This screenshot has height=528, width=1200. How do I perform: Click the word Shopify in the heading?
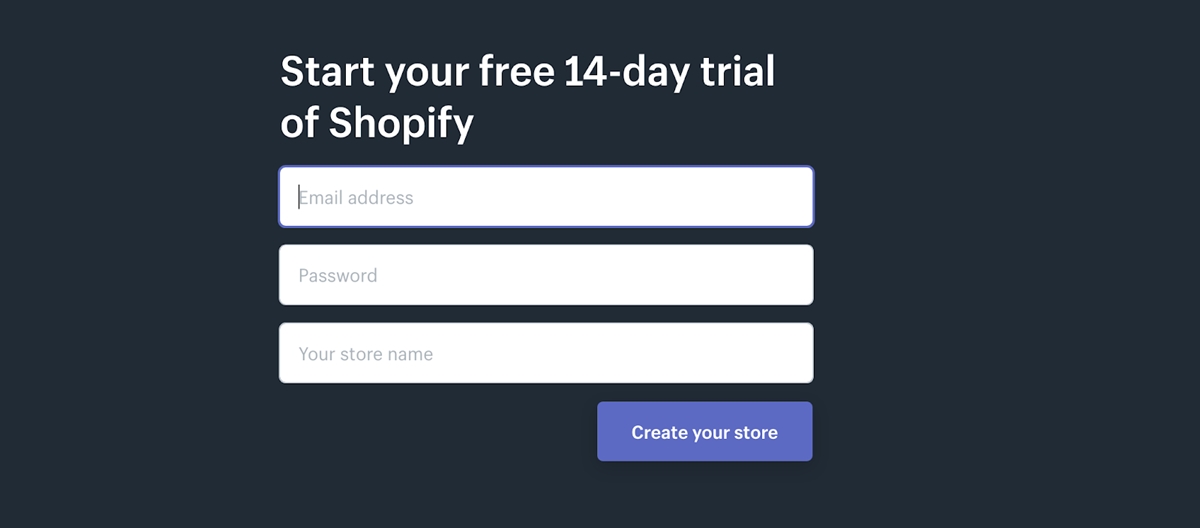click(401, 124)
